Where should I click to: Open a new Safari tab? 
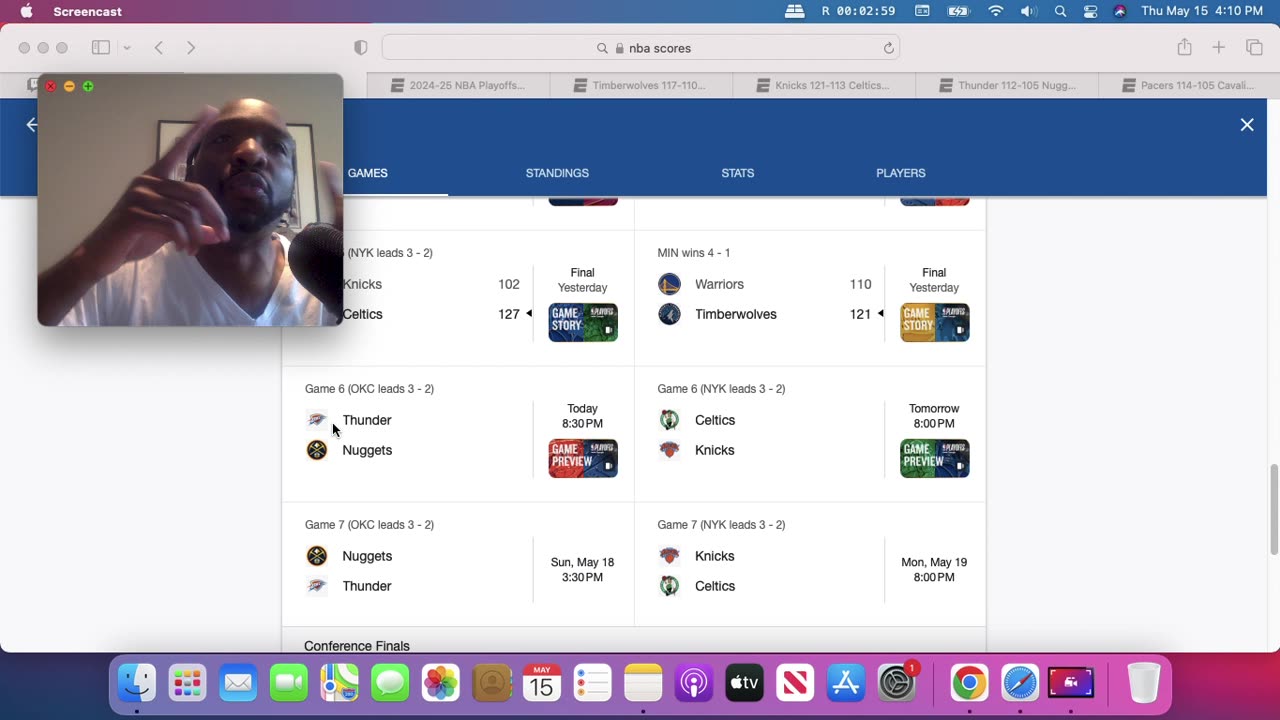1218,47
